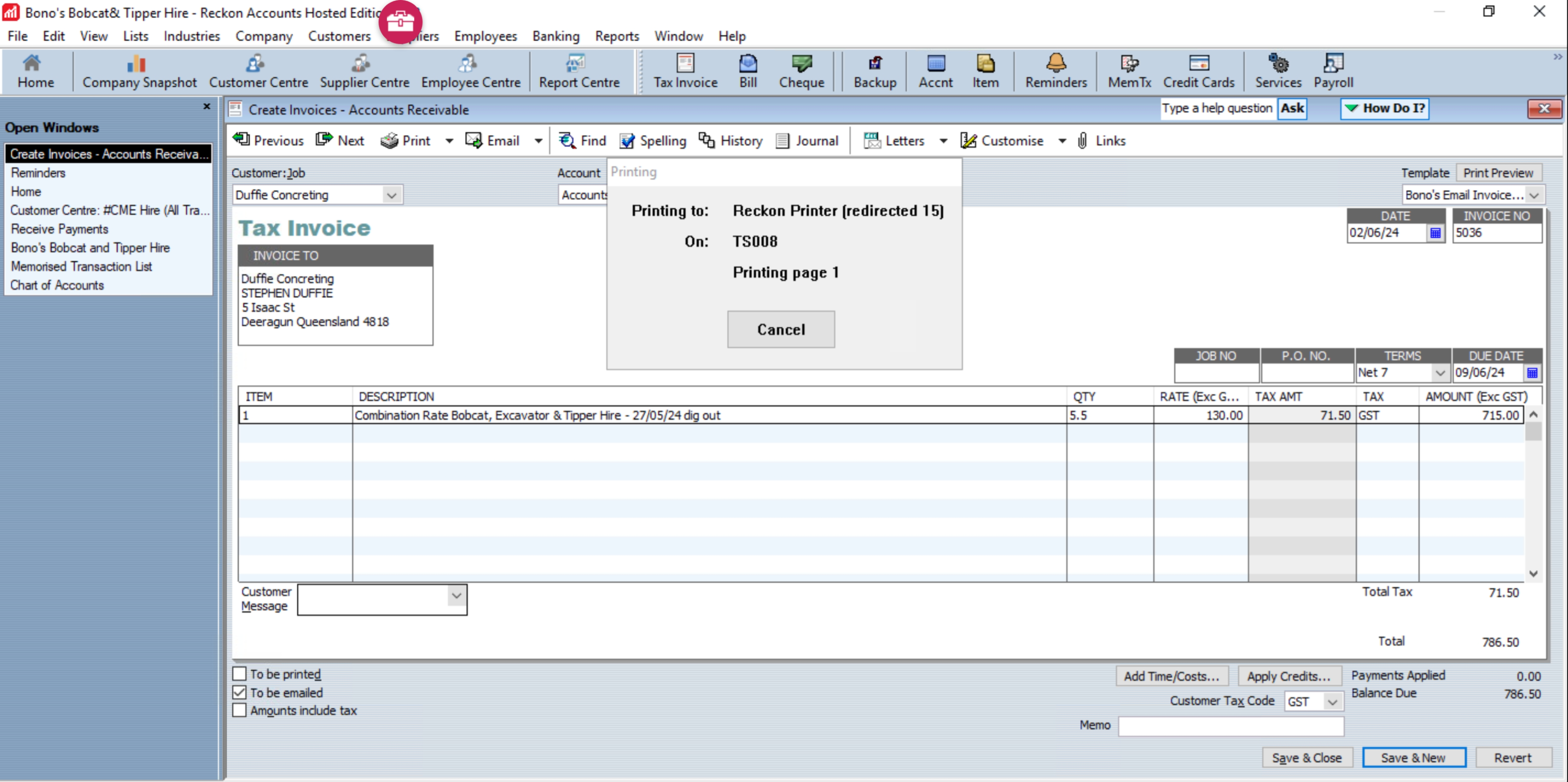Open Links attachments for the invoice

click(1101, 141)
